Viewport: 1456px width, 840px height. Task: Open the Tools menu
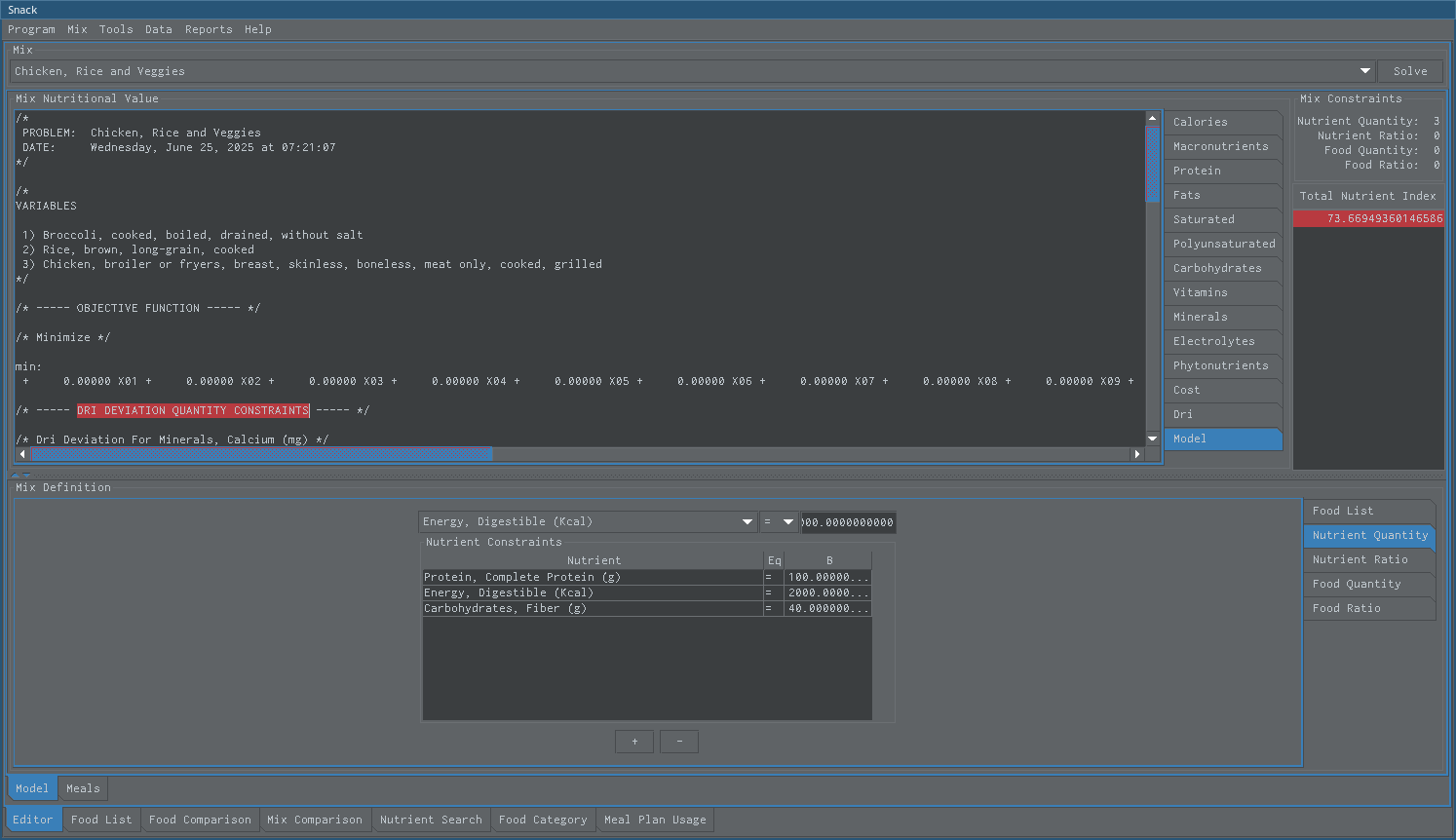tap(116, 29)
